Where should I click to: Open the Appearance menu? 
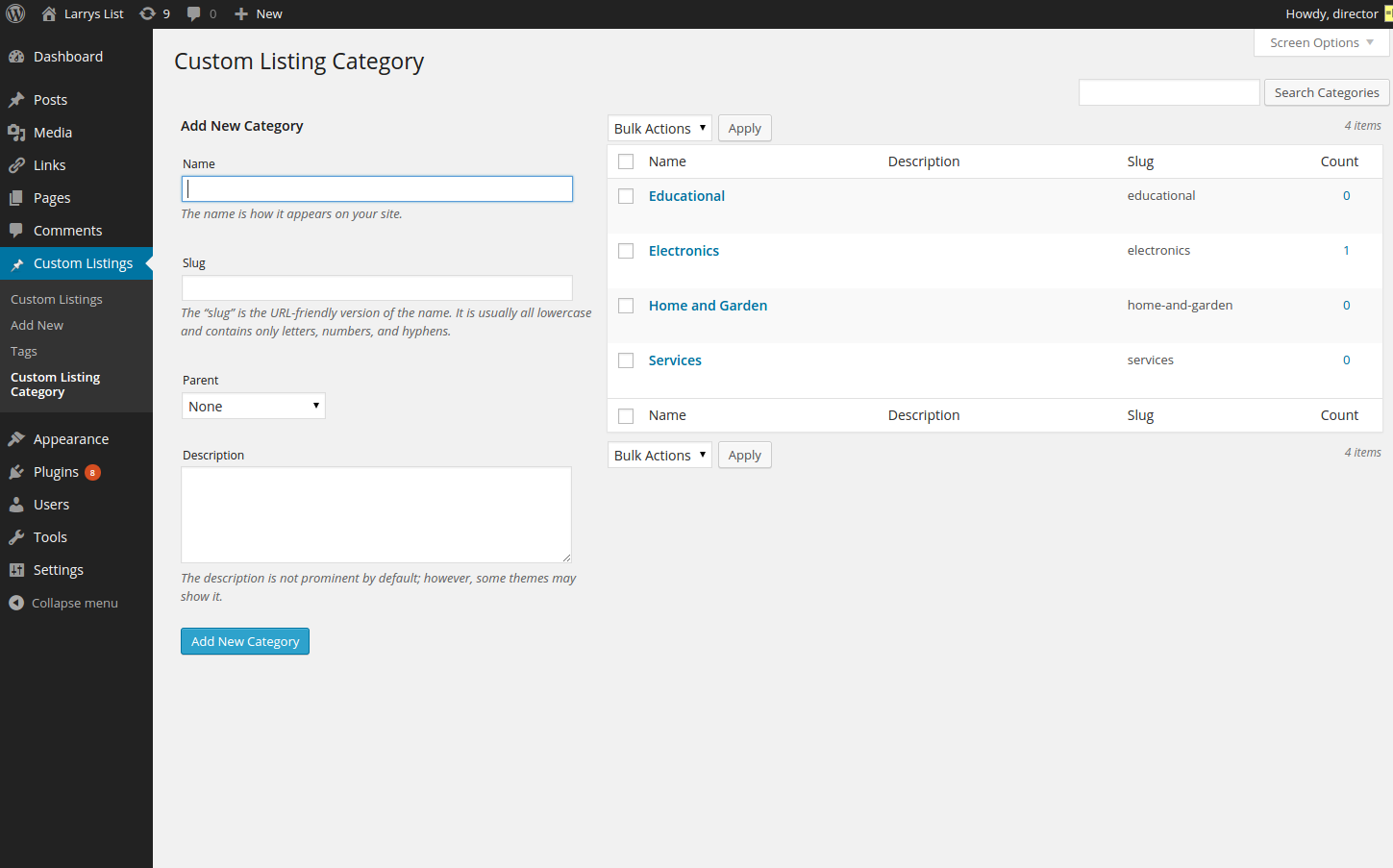click(x=71, y=439)
